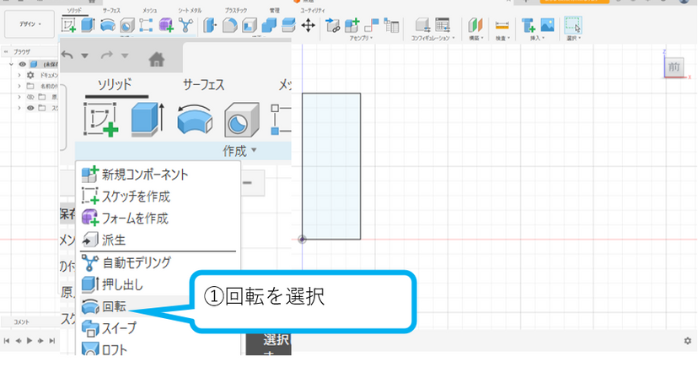Click the timeline Play button

29,341
